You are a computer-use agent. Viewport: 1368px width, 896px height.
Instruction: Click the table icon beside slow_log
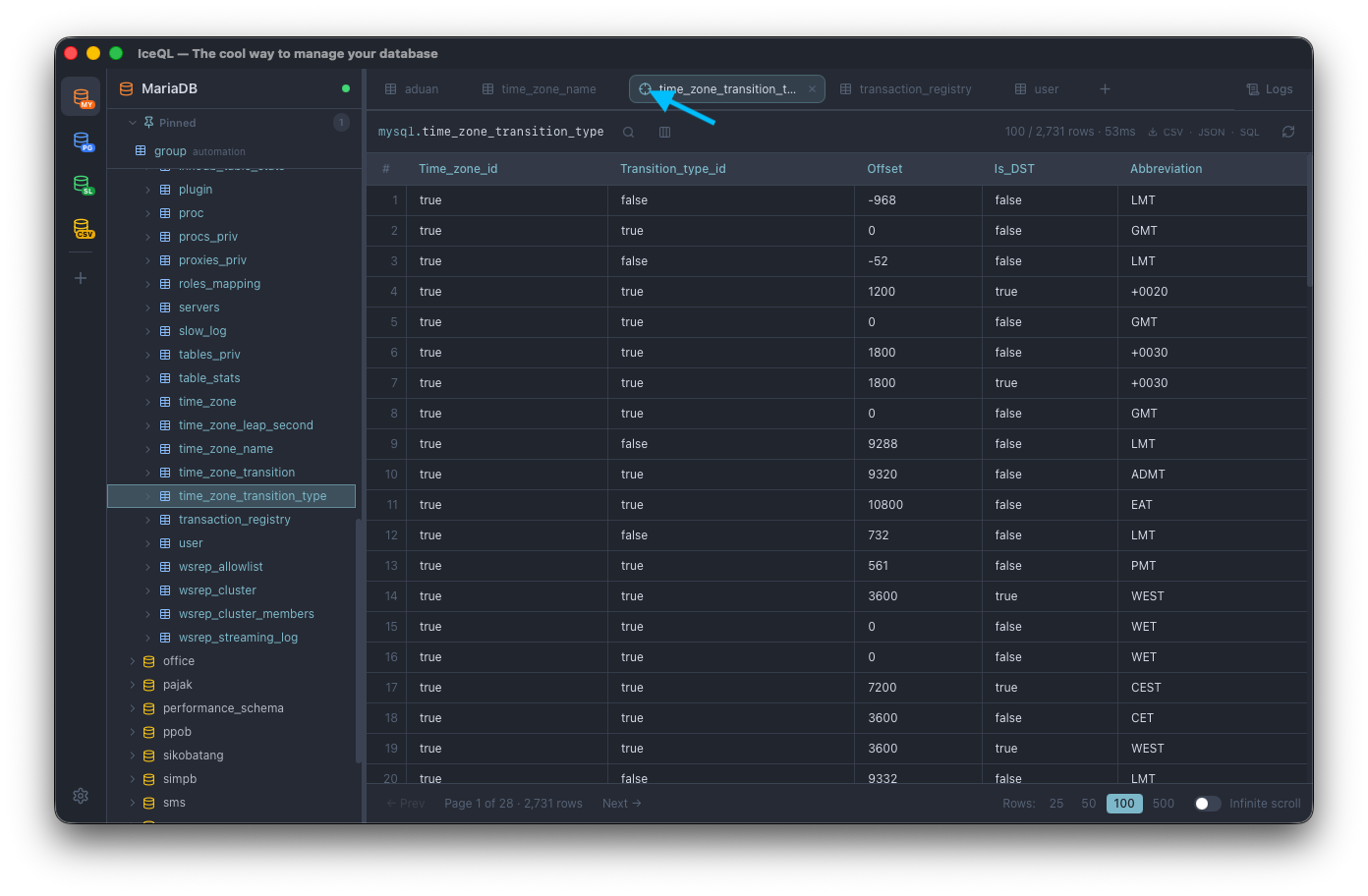click(x=165, y=331)
